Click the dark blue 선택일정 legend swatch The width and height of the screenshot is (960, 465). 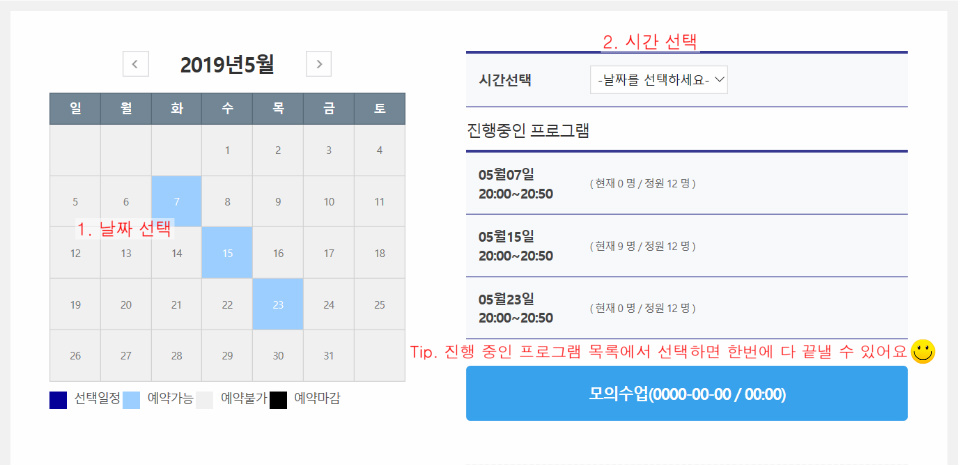58,400
